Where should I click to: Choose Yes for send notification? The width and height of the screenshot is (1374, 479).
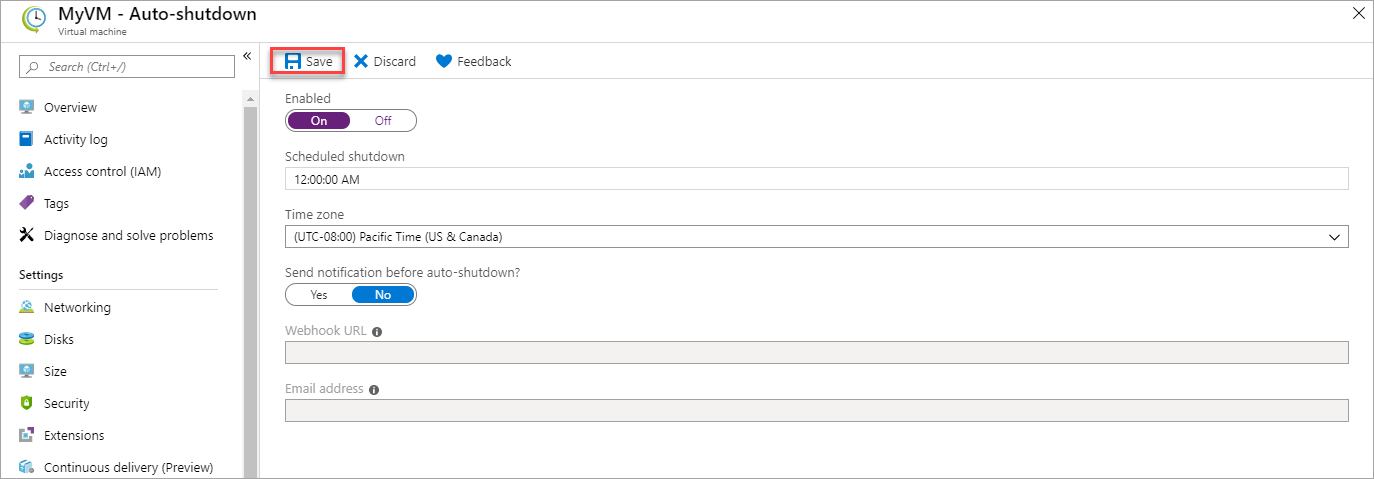pyautogui.click(x=319, y=295)
